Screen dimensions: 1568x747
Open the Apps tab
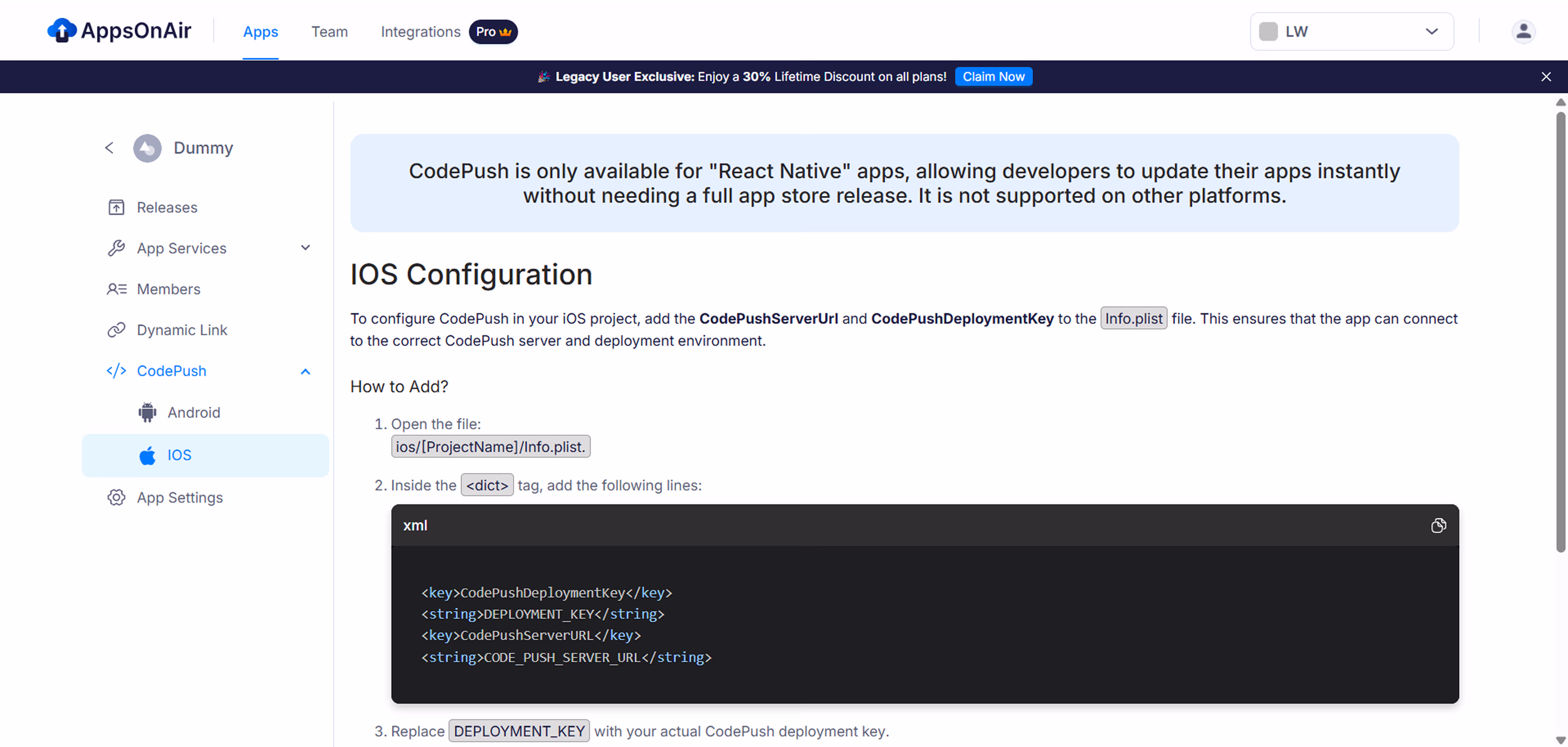pyautogui.click(x=261, y=32)
